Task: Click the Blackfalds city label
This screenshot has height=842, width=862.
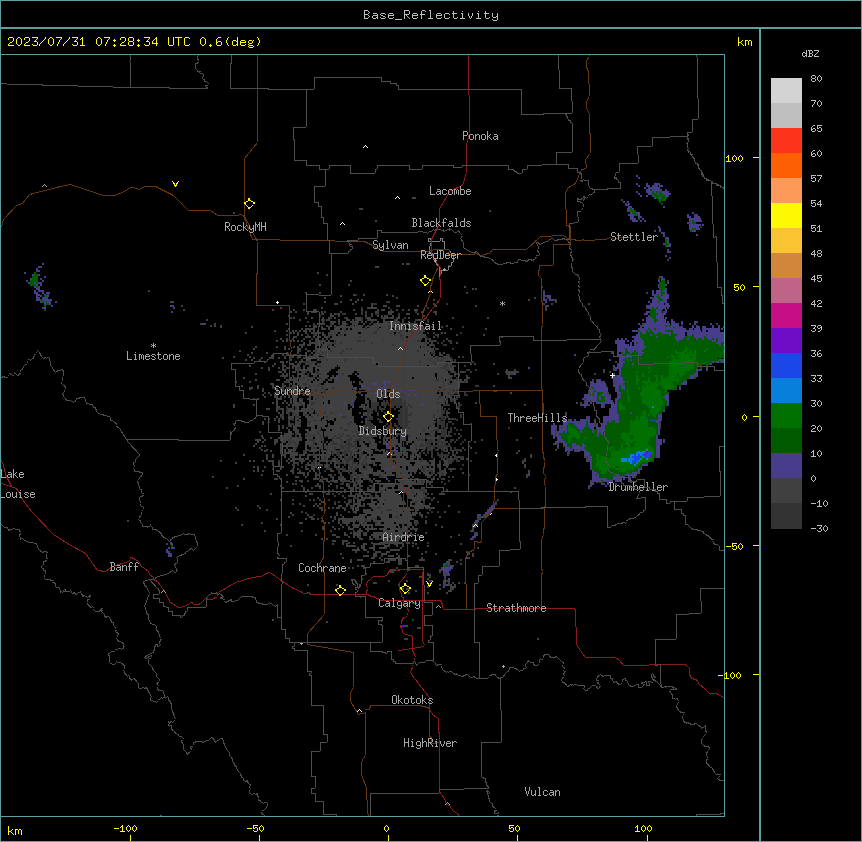Action: click(x=441, y=223)
